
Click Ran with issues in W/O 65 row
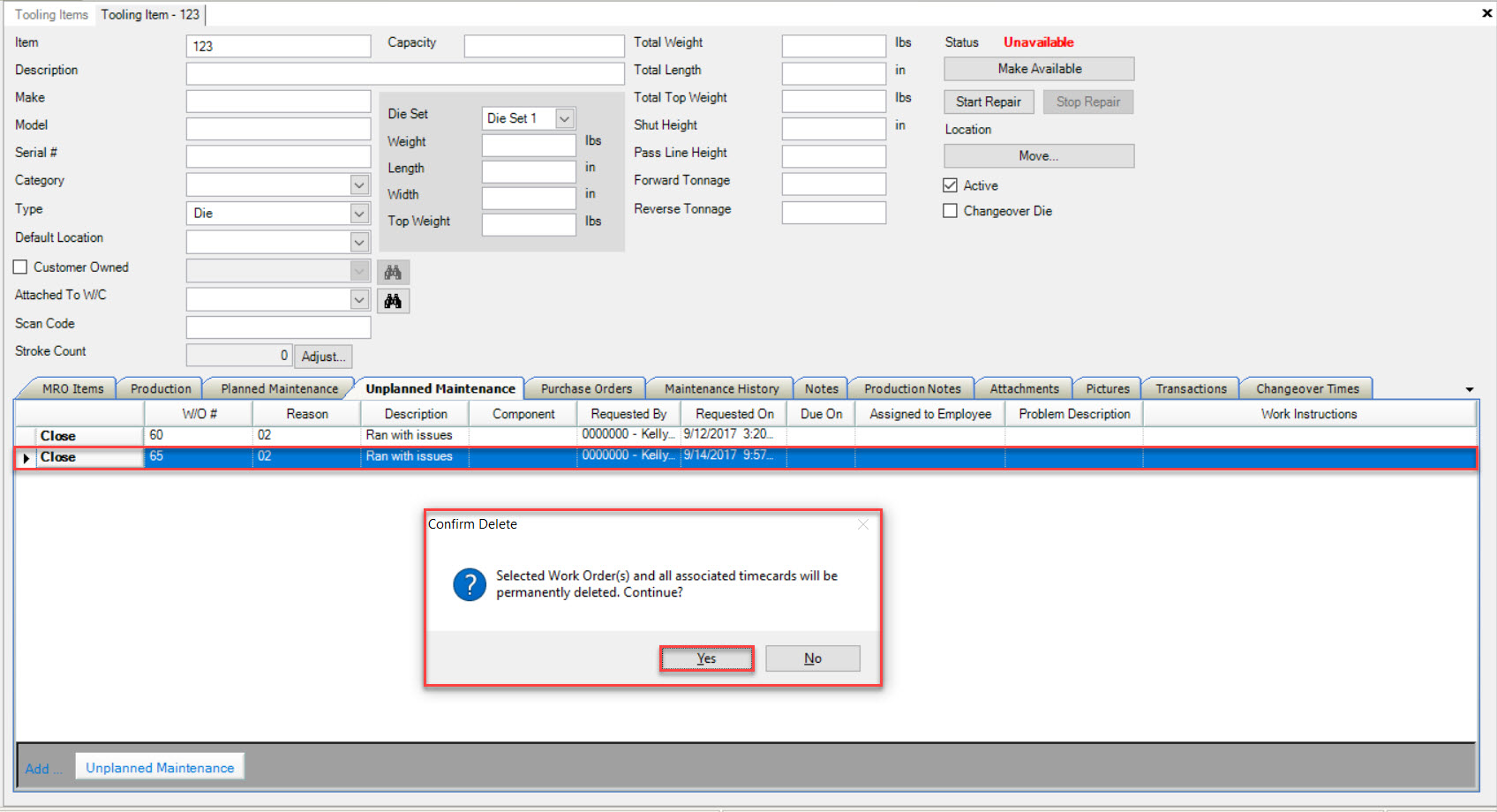pyautogui.click(x=414, y=456)
